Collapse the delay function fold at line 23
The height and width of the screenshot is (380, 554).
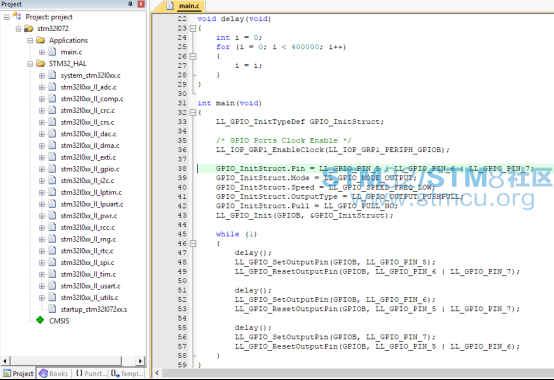[x=193, y=28]
